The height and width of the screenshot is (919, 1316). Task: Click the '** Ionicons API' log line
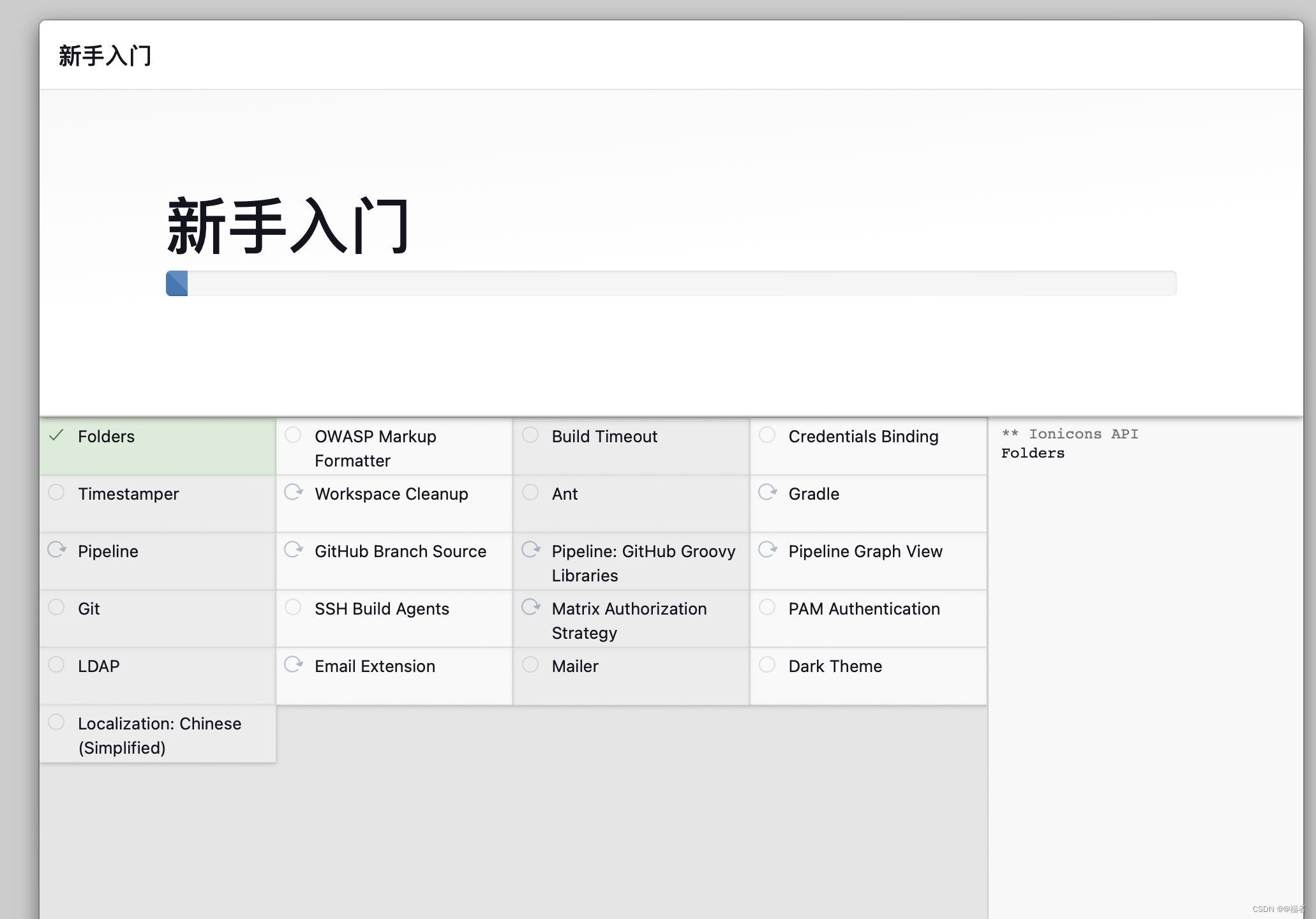[1070, 434]
